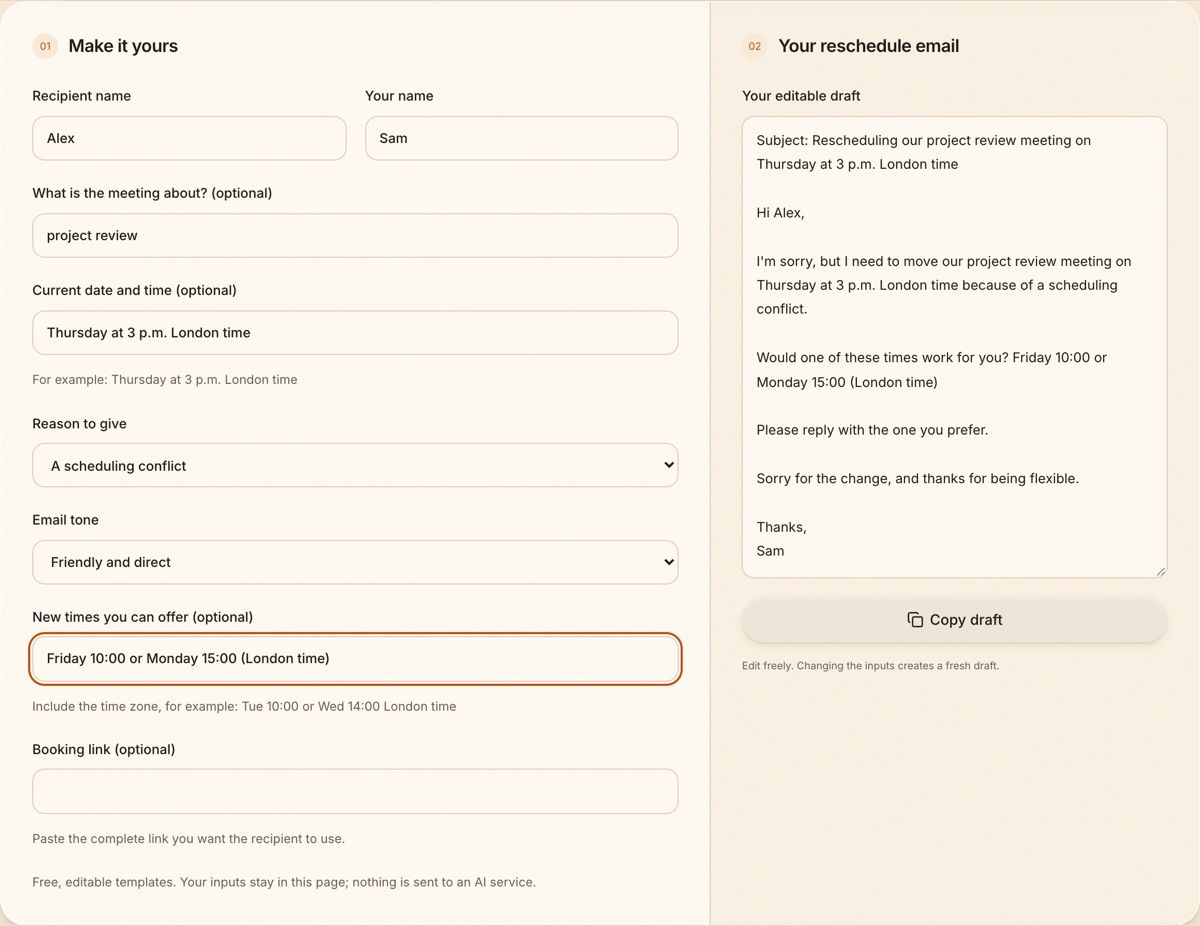The width and height of the screenshot is (1200, 926).
Task: Click the copy icon in Copy draft button
Action: pyautogui.click(x=915, y=620)
